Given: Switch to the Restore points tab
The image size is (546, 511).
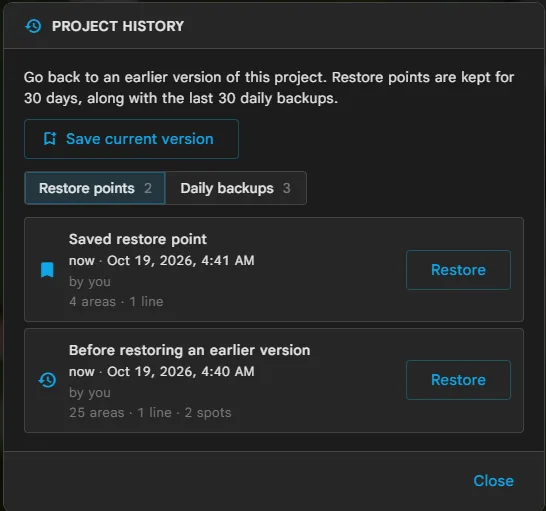Looking at the screenshot, I should [95, 188].
